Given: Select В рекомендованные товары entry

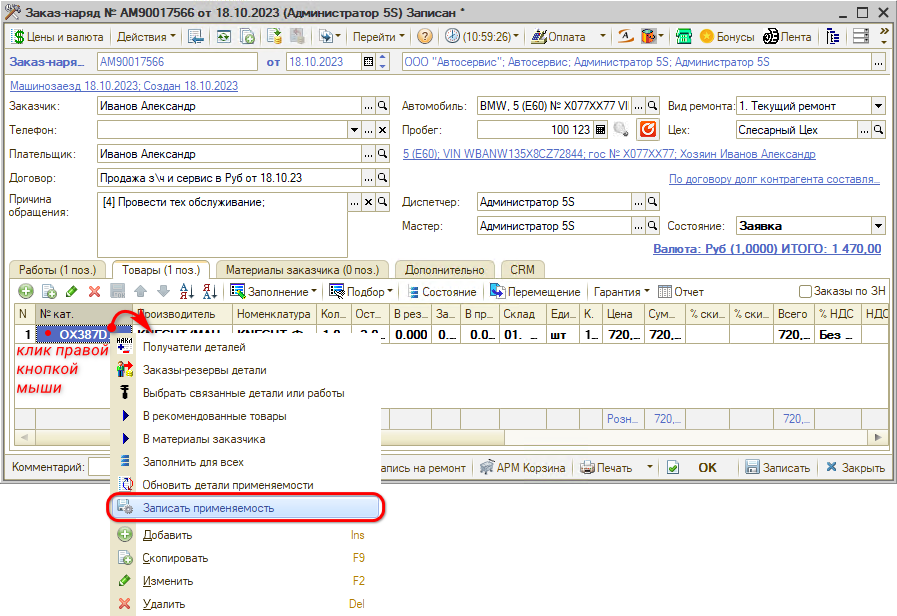Looking at the screenshot, I should (246, 416).
